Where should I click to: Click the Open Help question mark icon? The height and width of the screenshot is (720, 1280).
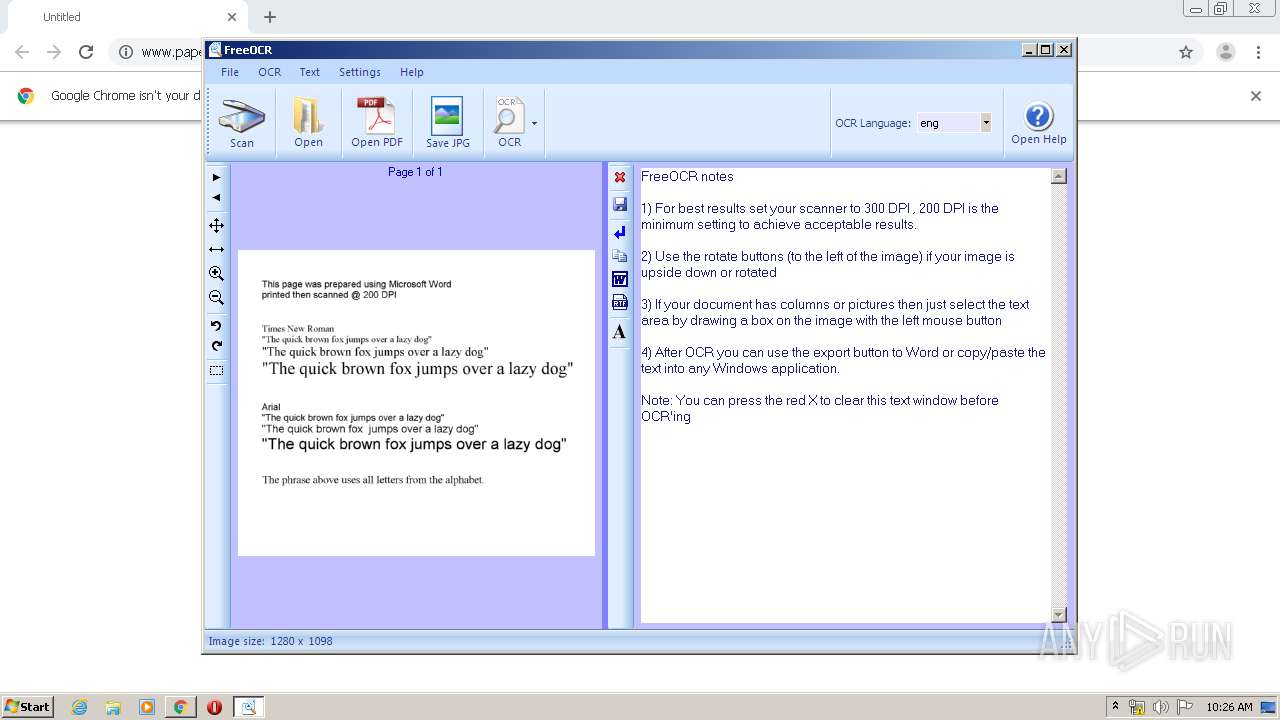[x=1038, y=123]
